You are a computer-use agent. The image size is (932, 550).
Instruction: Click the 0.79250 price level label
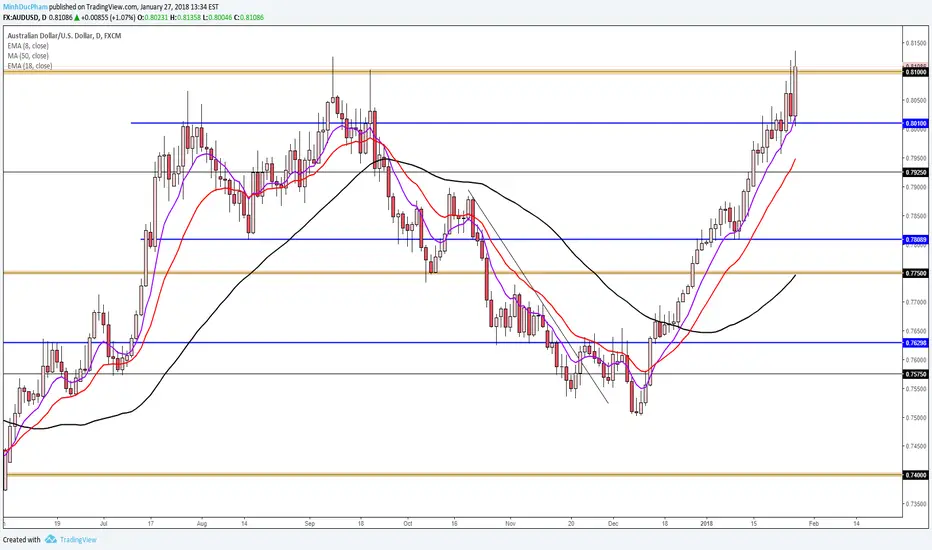(915, 172)
